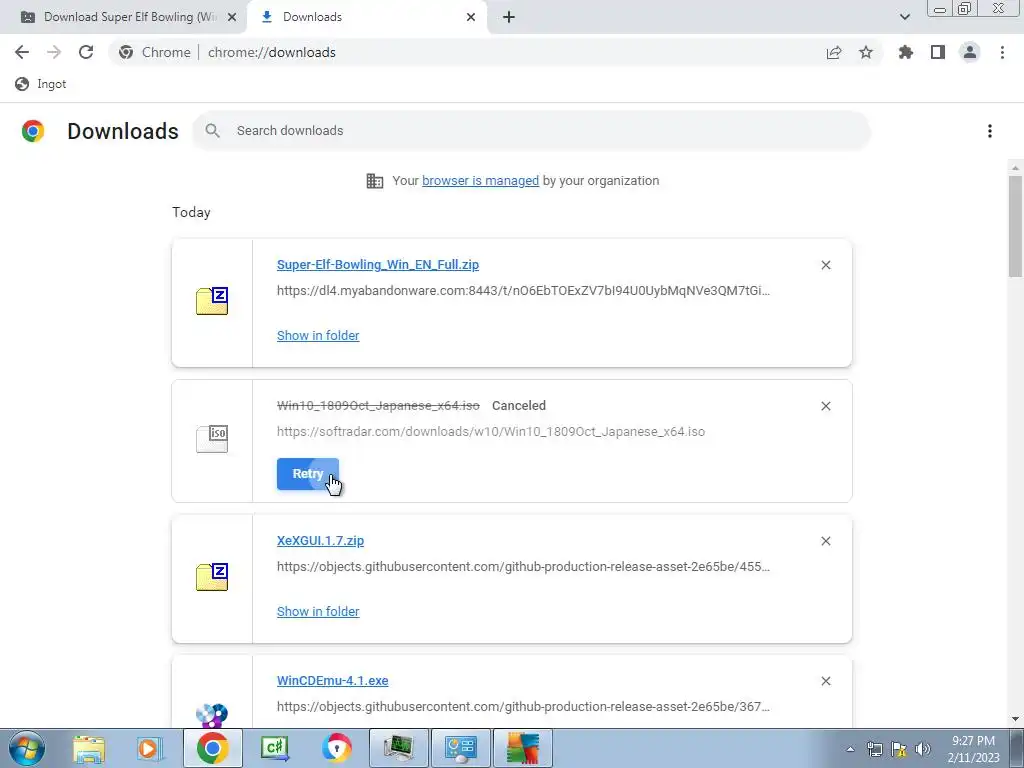Remove XeXGUI.1.7.zip from the list

tap(825, 541)
